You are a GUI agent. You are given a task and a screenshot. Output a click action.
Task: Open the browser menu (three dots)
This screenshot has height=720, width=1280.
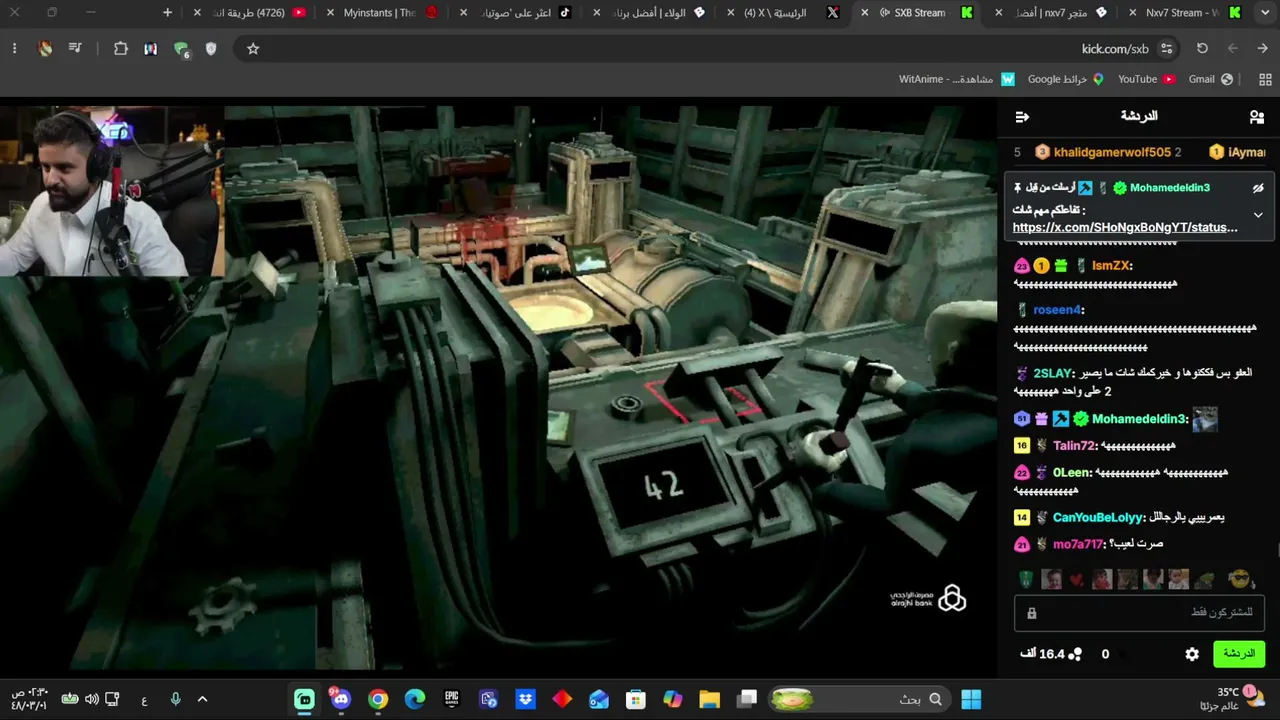(14, 49)
